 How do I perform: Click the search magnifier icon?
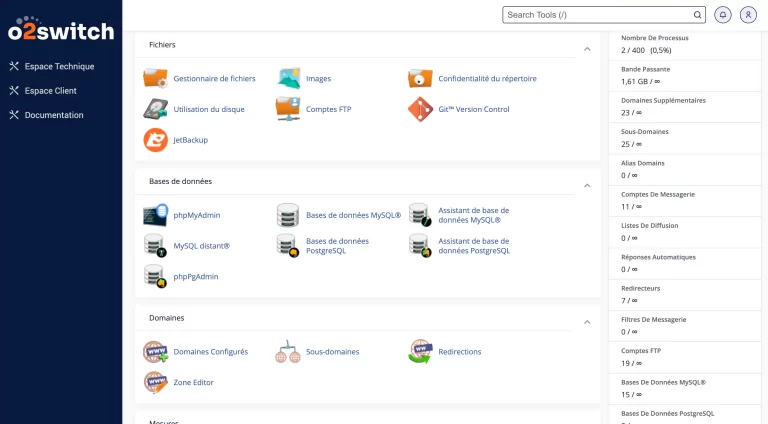pos(697,15)
